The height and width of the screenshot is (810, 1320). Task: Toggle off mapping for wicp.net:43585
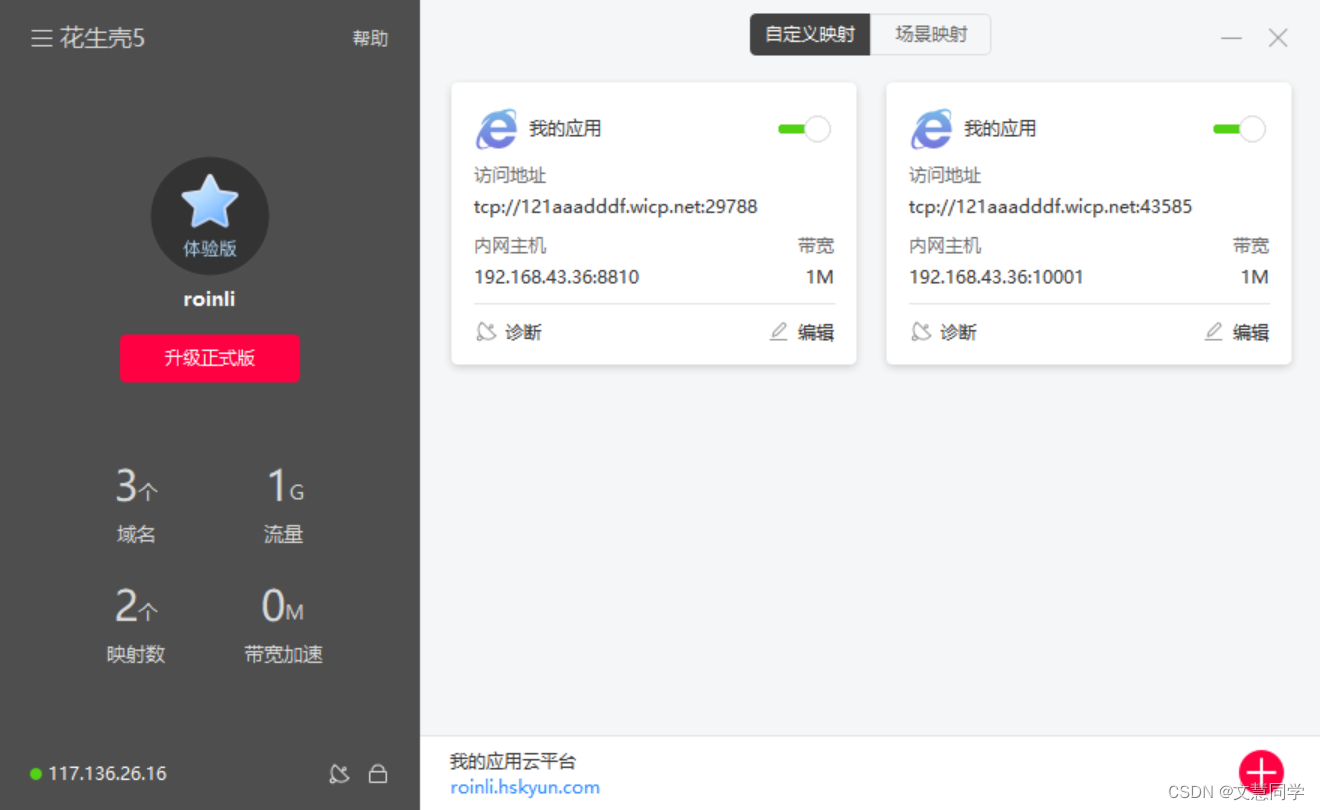(1239, 129)
